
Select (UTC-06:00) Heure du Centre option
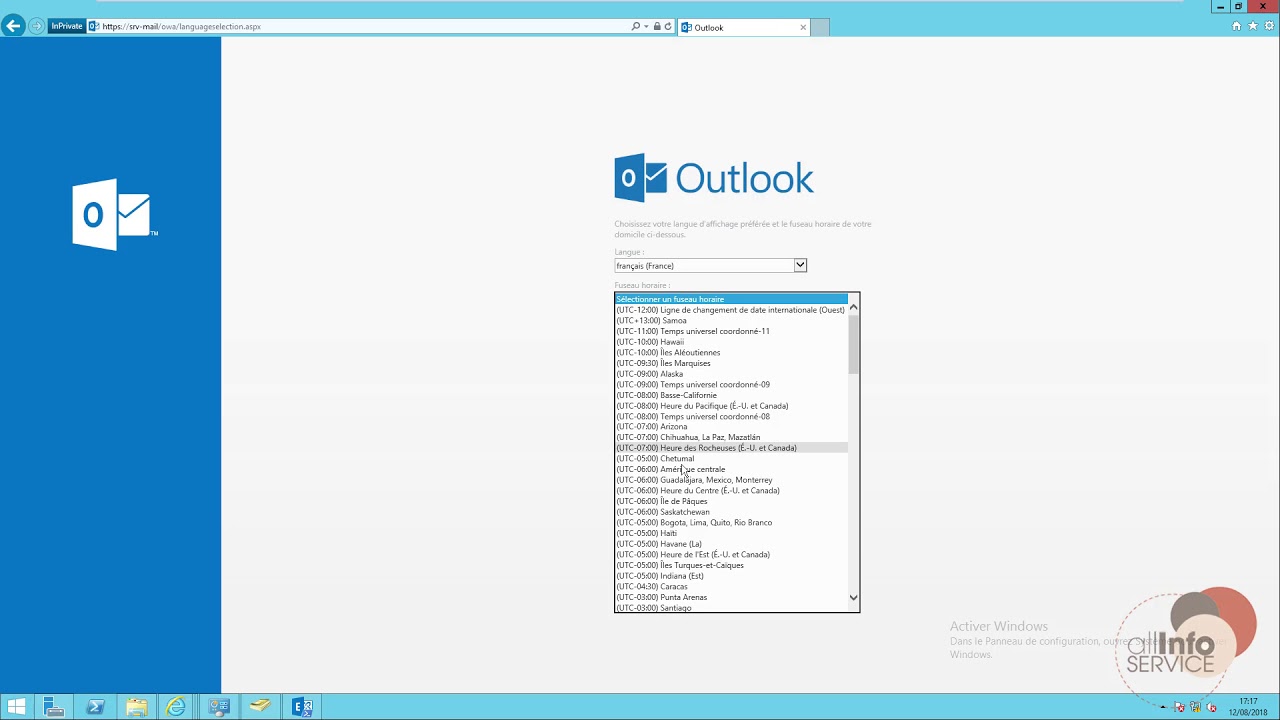point(730,491)
